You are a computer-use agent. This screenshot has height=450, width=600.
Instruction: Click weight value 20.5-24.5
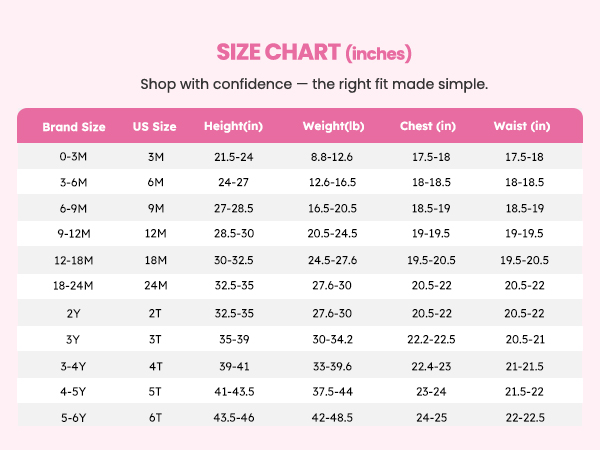pos(332,233)
